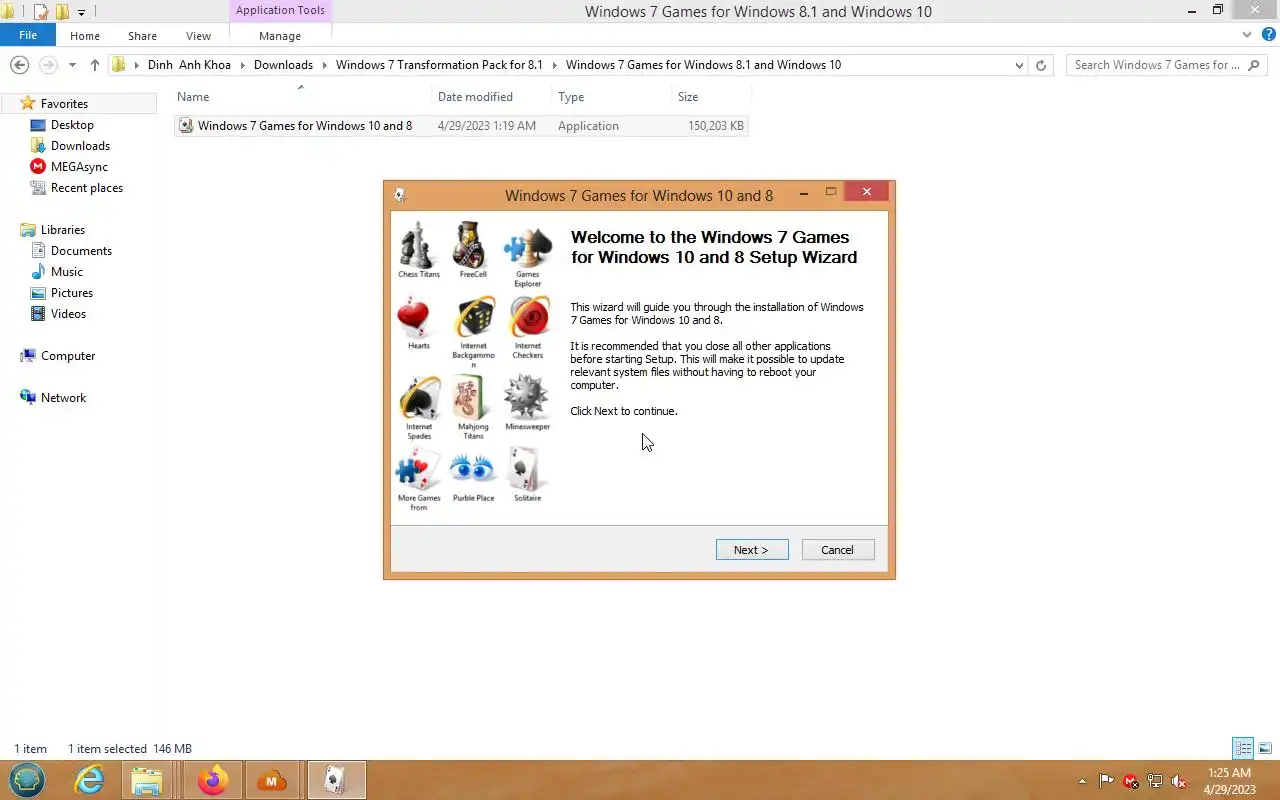
Task: Launch Internet Explorer from taskbar
Action: tap(90, 780)
